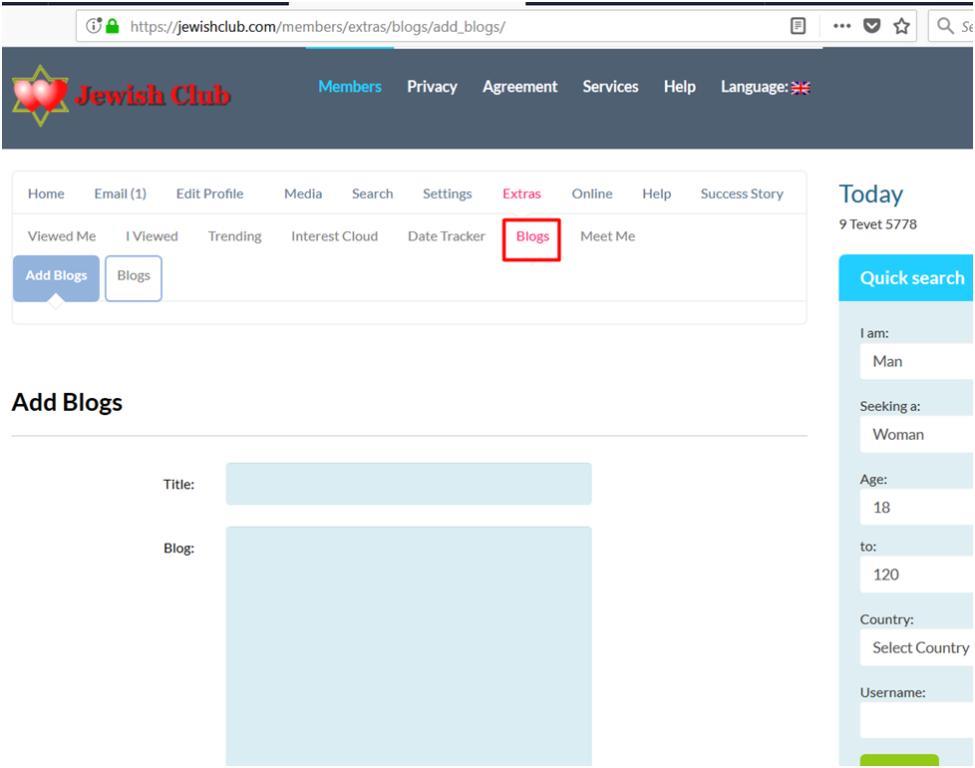Click the search magnifier icon in browser
This screenshot has height=768, width=975.
pos(945,26)
